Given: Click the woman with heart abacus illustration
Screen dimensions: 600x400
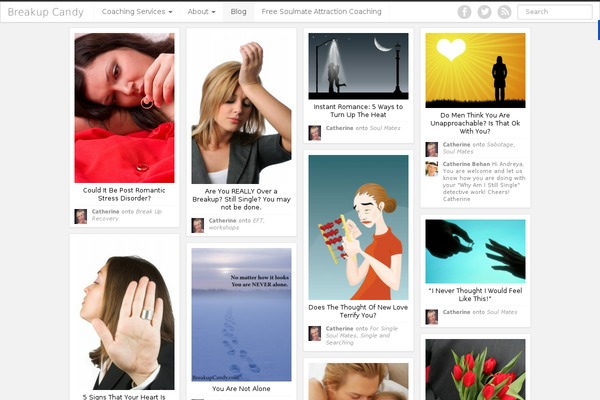Looking at the screenshot, I should tap(359, 227).
